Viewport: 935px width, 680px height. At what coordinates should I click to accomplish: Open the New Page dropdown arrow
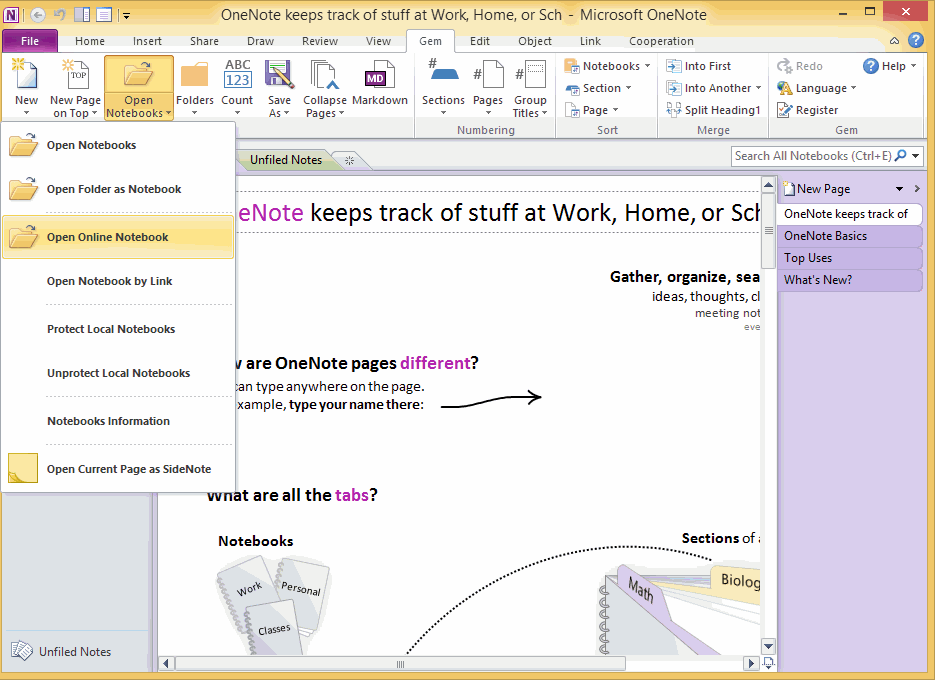[899, 189]
